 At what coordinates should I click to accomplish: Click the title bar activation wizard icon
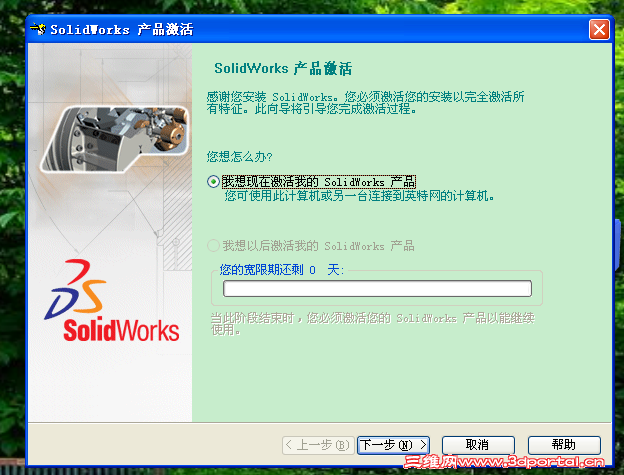click(x=38, y=29)
